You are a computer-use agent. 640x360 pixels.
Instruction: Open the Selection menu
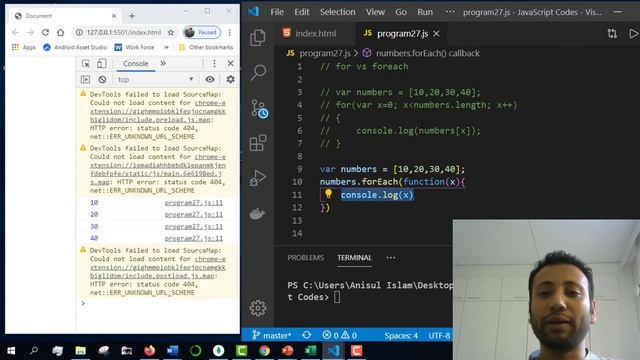pos(338,12)
